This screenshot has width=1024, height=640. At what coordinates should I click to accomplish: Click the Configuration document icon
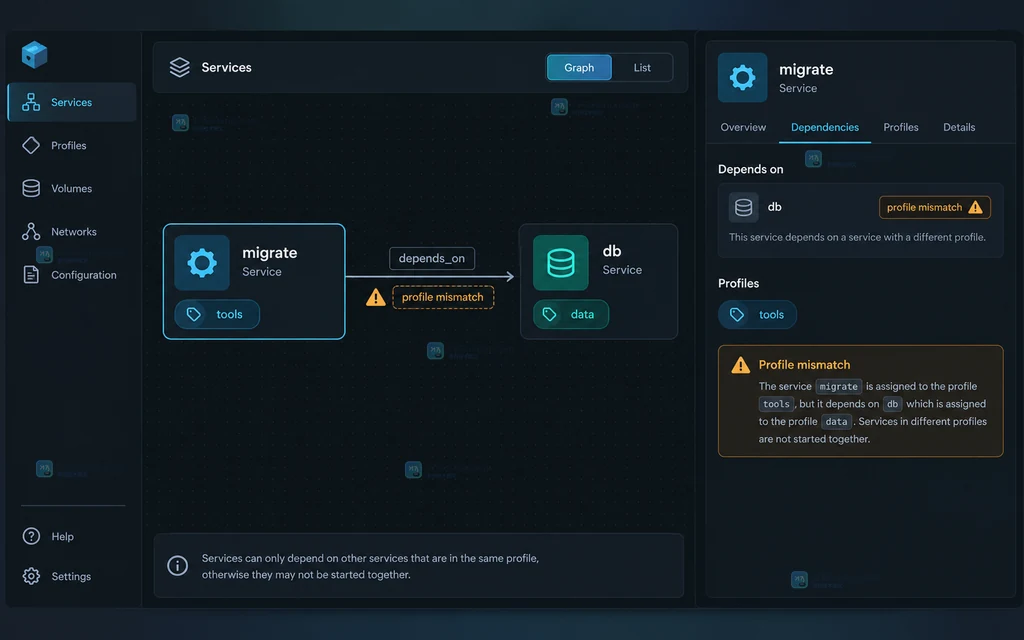[x=31, y=275]
